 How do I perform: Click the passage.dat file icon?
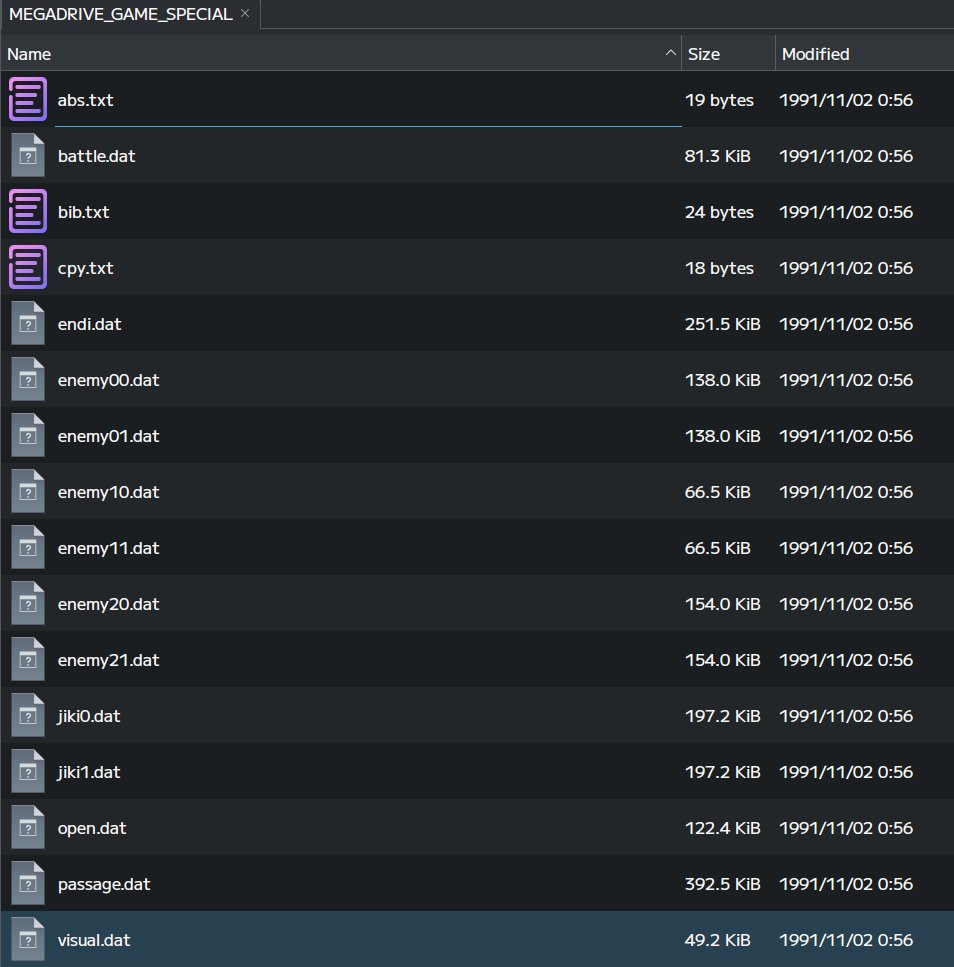coord(28,884)
